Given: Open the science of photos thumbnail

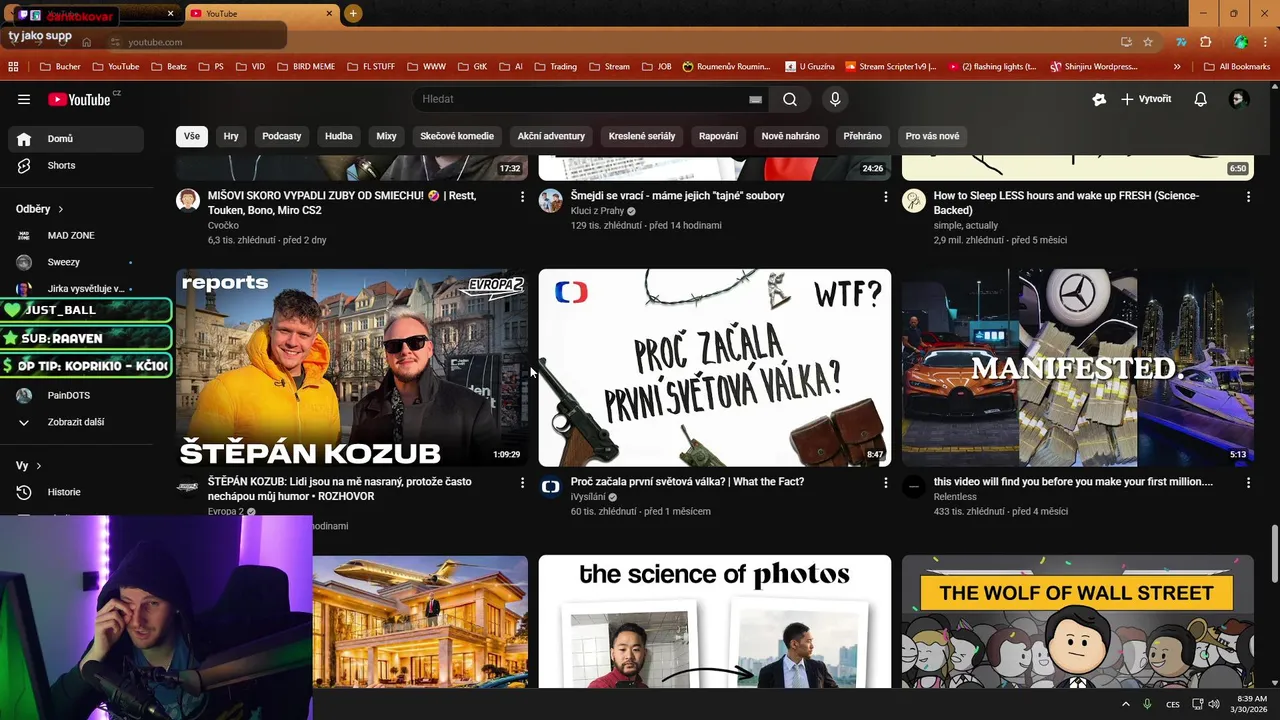Looking at the screenshot, I should coord(715,622).
